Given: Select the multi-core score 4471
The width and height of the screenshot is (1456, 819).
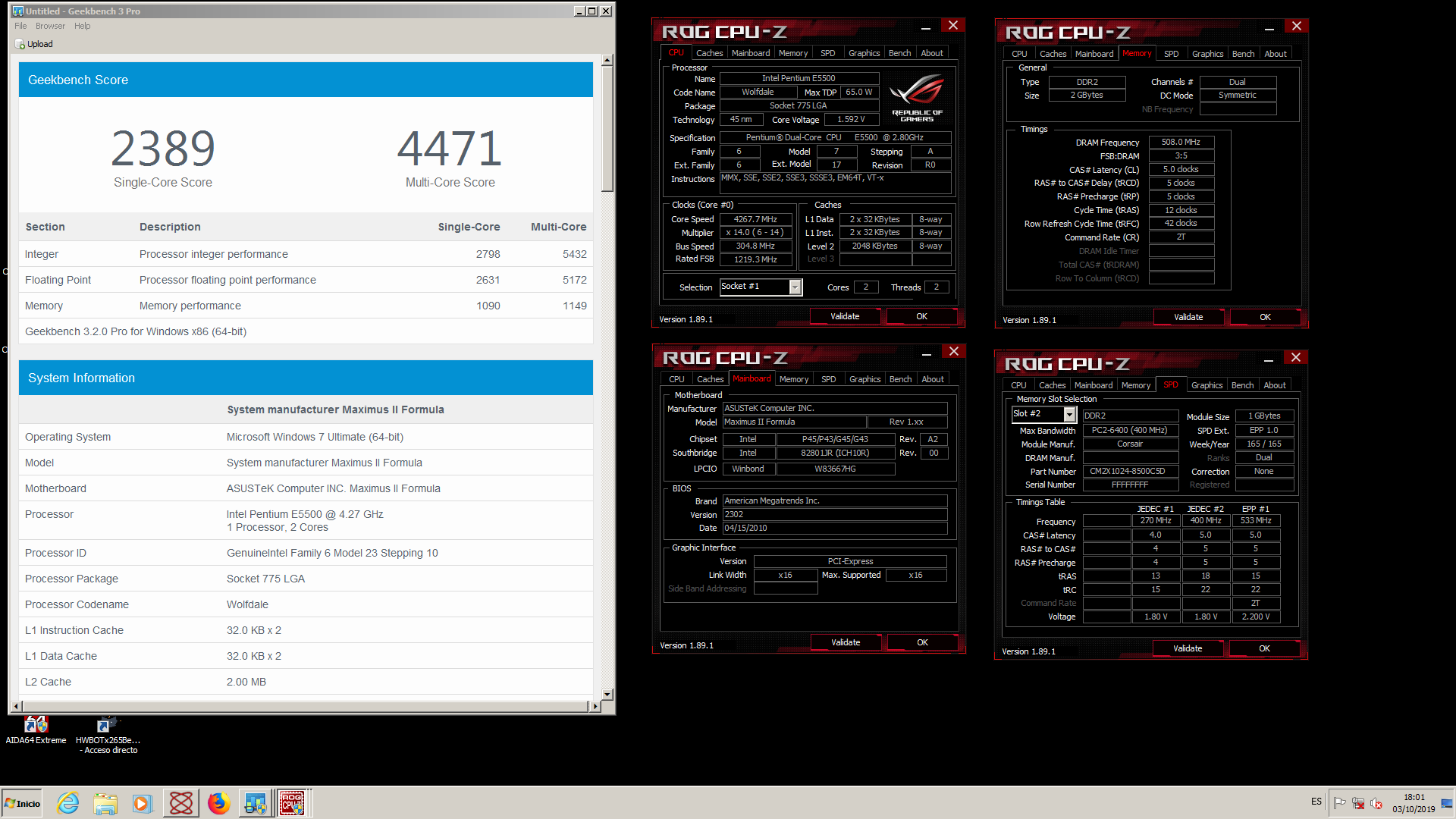Looking at the screenshot, I should point(450,148).
